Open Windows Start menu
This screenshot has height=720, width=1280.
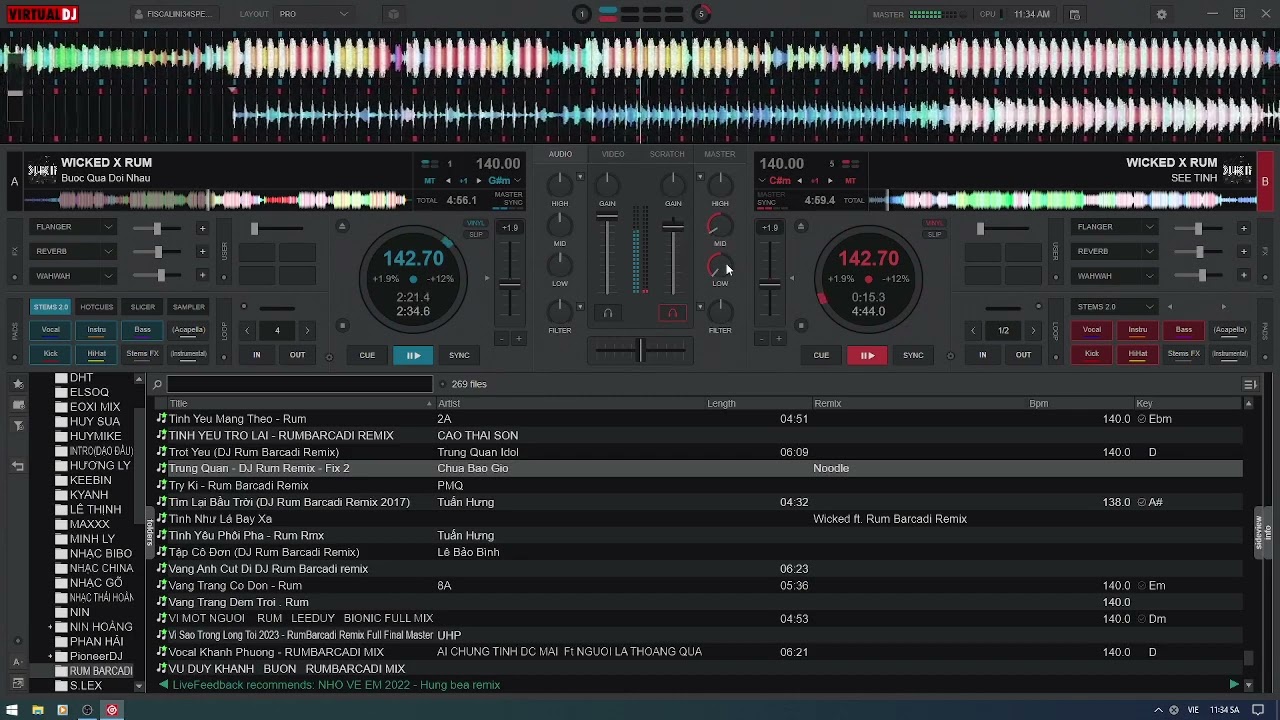tap(12, 710)
